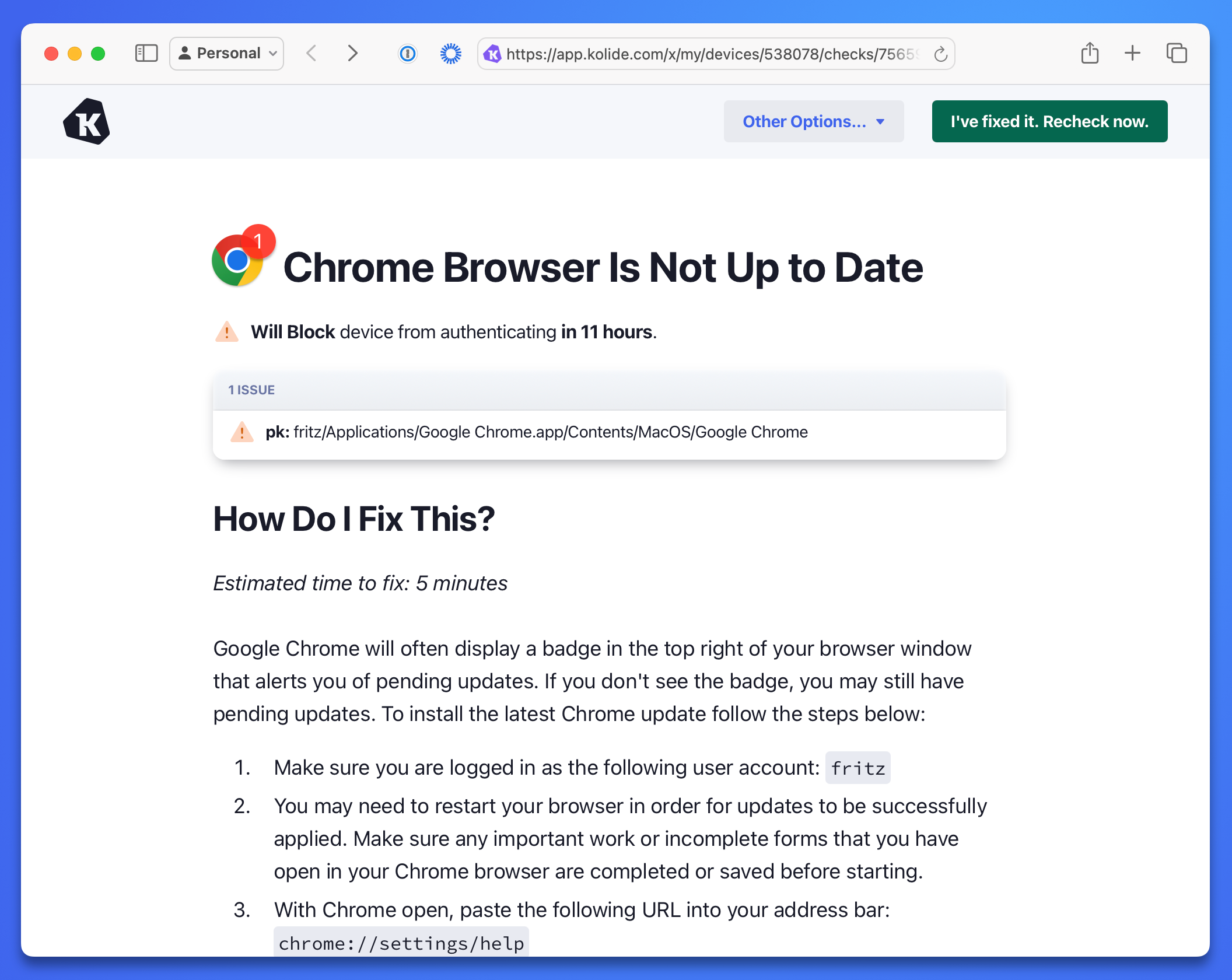
Task: Click the 1 ISSUE panel header
Action: (x=609, y=390)
